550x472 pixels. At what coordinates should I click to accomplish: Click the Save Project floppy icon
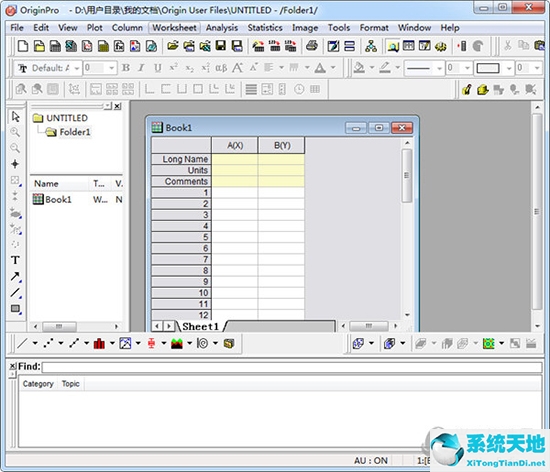point(221,46)
